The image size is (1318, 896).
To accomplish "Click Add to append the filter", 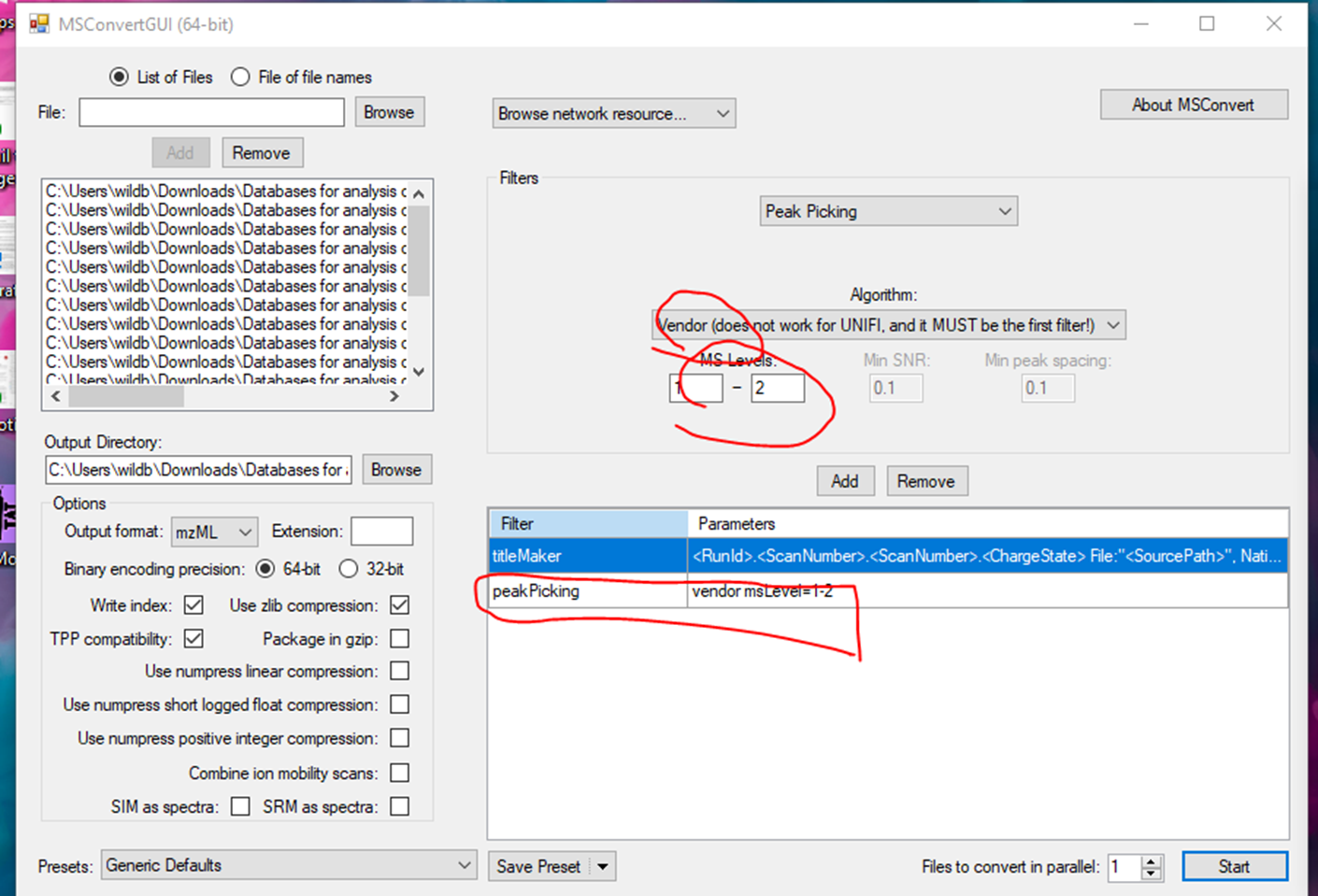I will tap(845, 480).
